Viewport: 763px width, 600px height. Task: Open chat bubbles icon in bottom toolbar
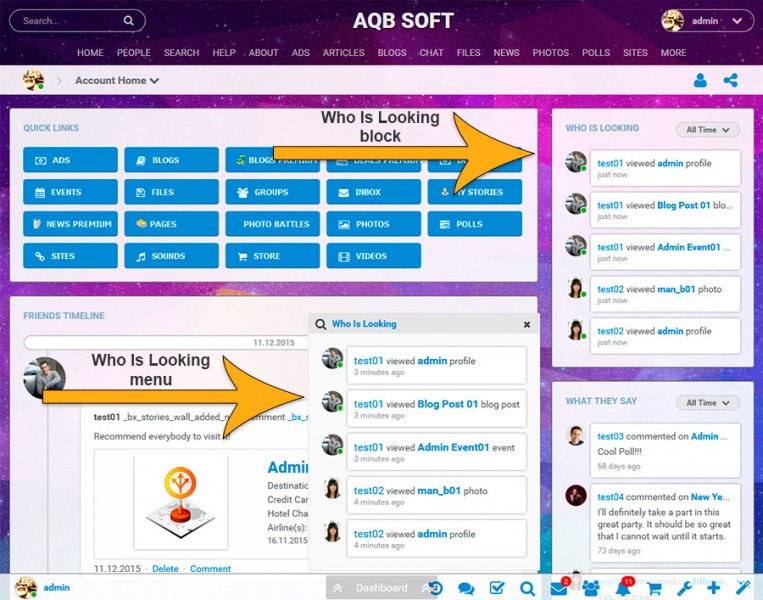[466, 588]
